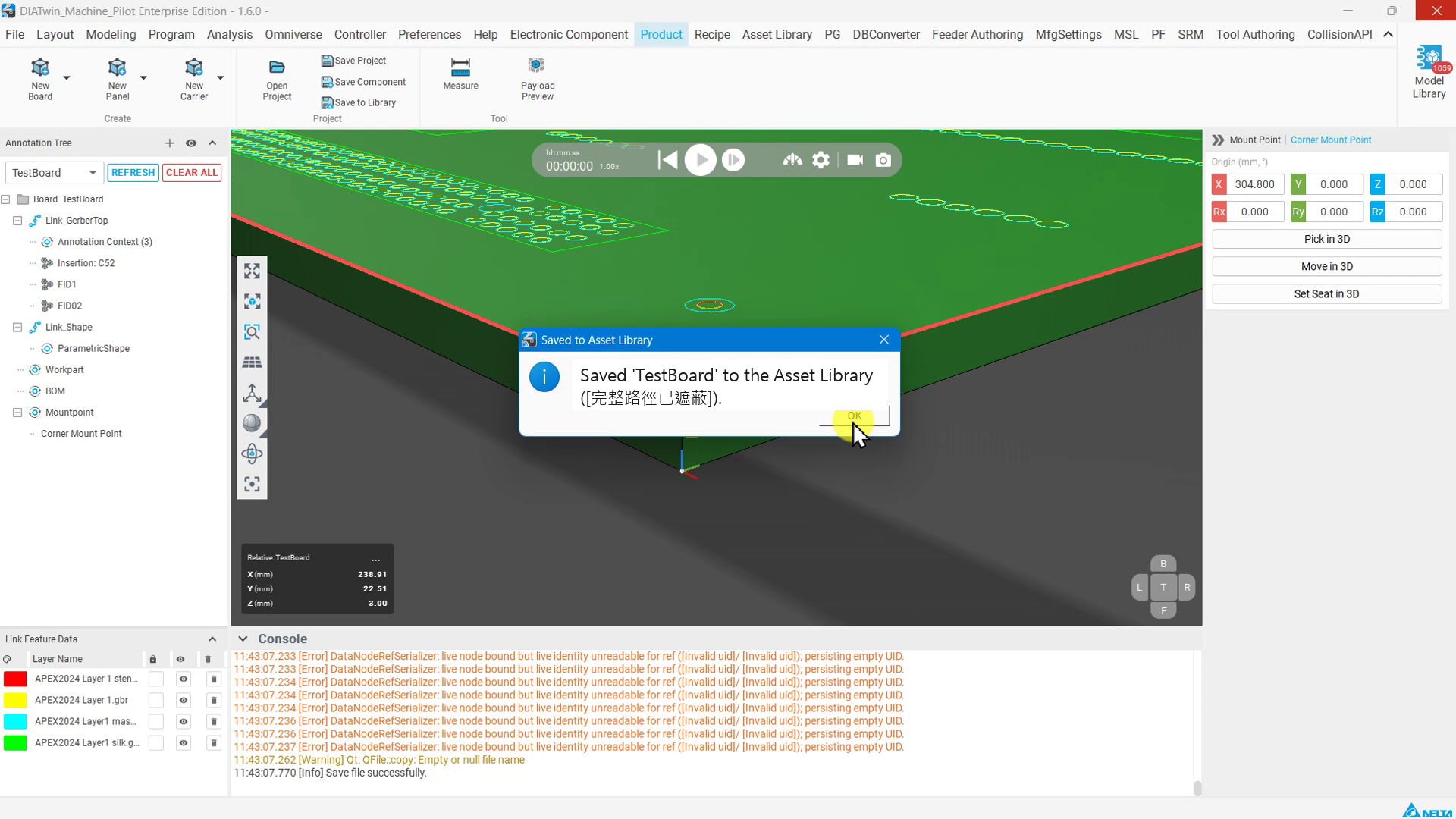Viewport: 1456px width, 819px height.
Task: Collapse the Link_GerberTop node
Action: (x=17, y=221)
